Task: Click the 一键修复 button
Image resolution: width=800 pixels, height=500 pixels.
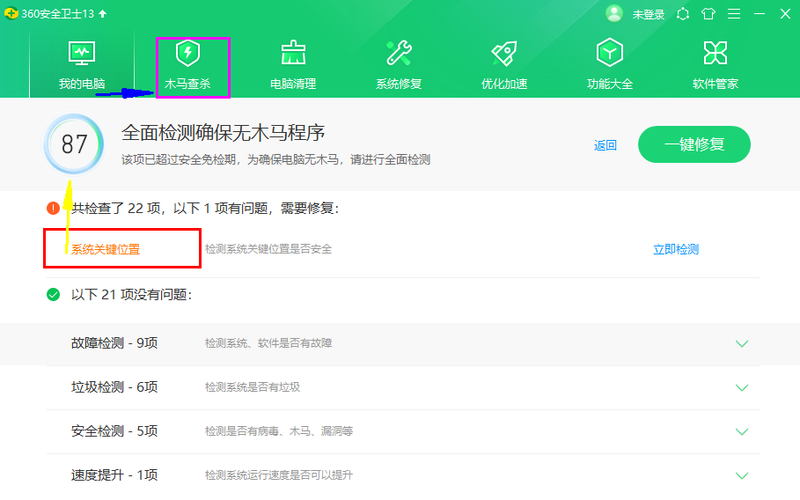Action: 694,144
